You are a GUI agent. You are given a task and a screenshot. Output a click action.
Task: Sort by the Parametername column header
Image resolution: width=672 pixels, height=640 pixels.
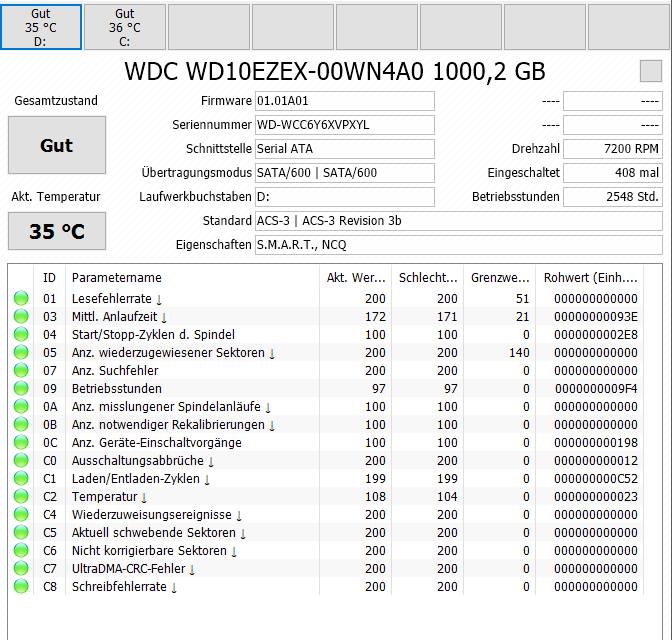tap(192, 278)
